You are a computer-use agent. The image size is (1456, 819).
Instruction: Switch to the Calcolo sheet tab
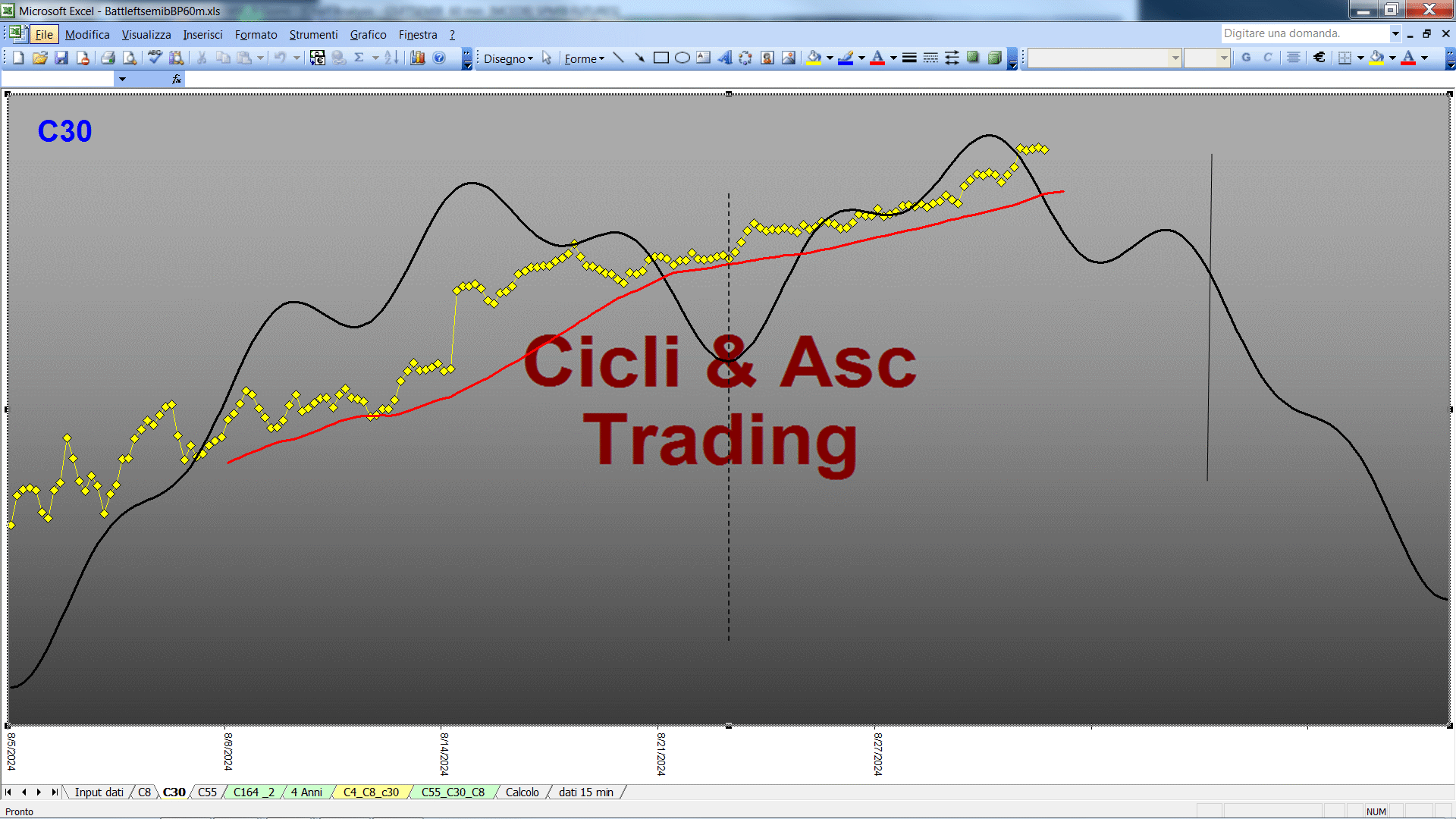click(522, 792)
